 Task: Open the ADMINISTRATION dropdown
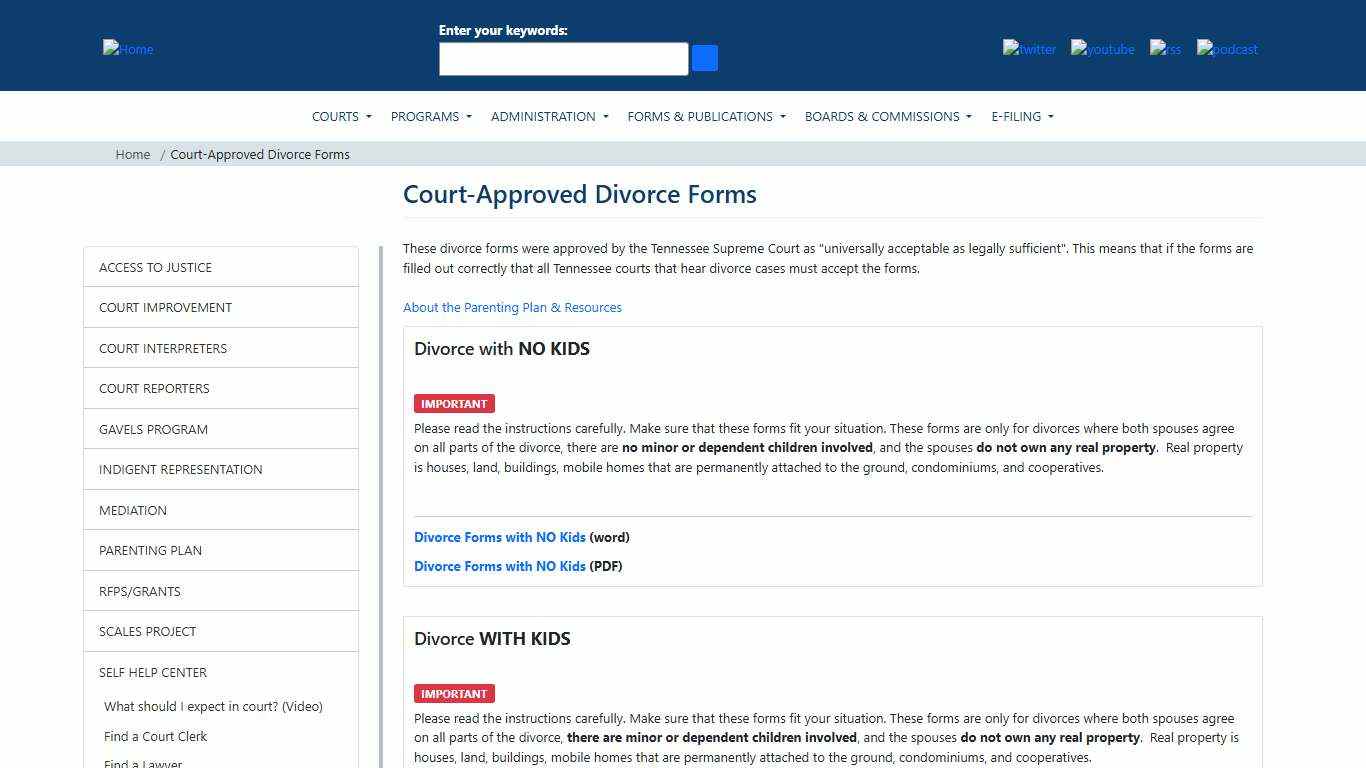(x=549, y=116)
